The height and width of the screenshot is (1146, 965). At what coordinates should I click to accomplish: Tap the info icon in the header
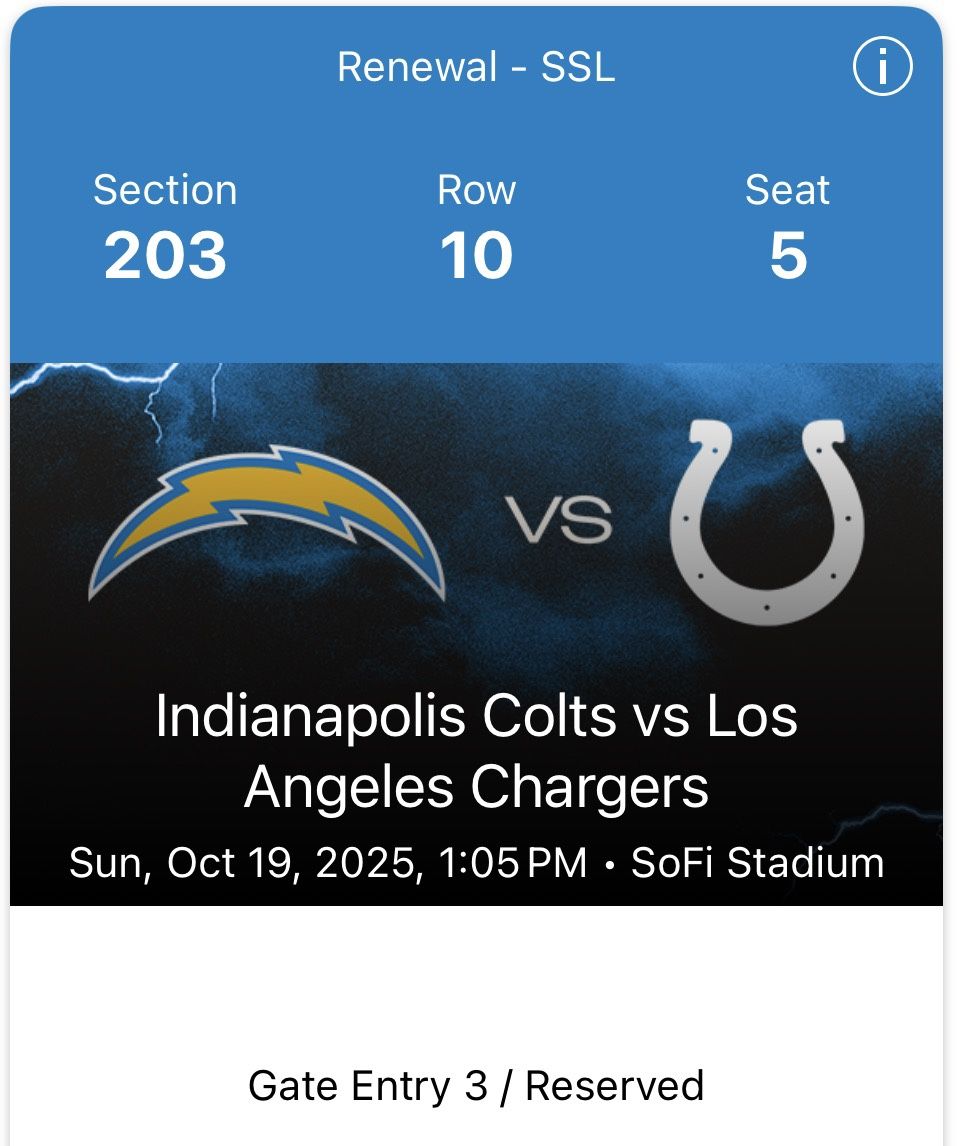(882, 67)
